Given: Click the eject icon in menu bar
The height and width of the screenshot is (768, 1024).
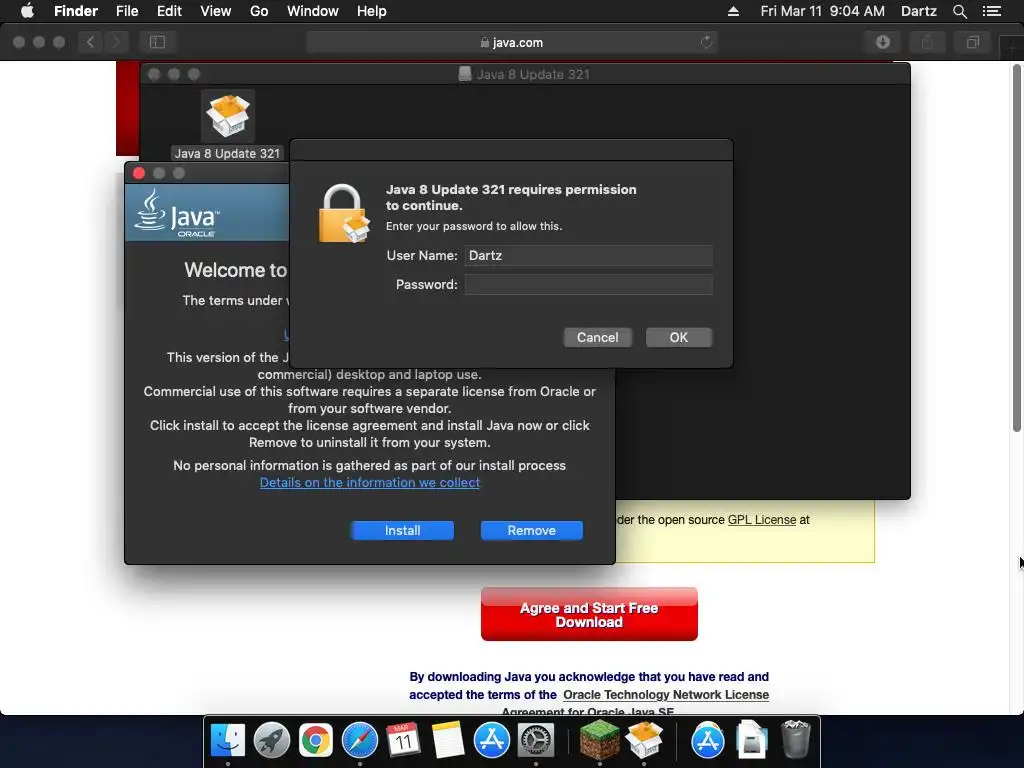Looking at the screenshot, I should (733, 11).
